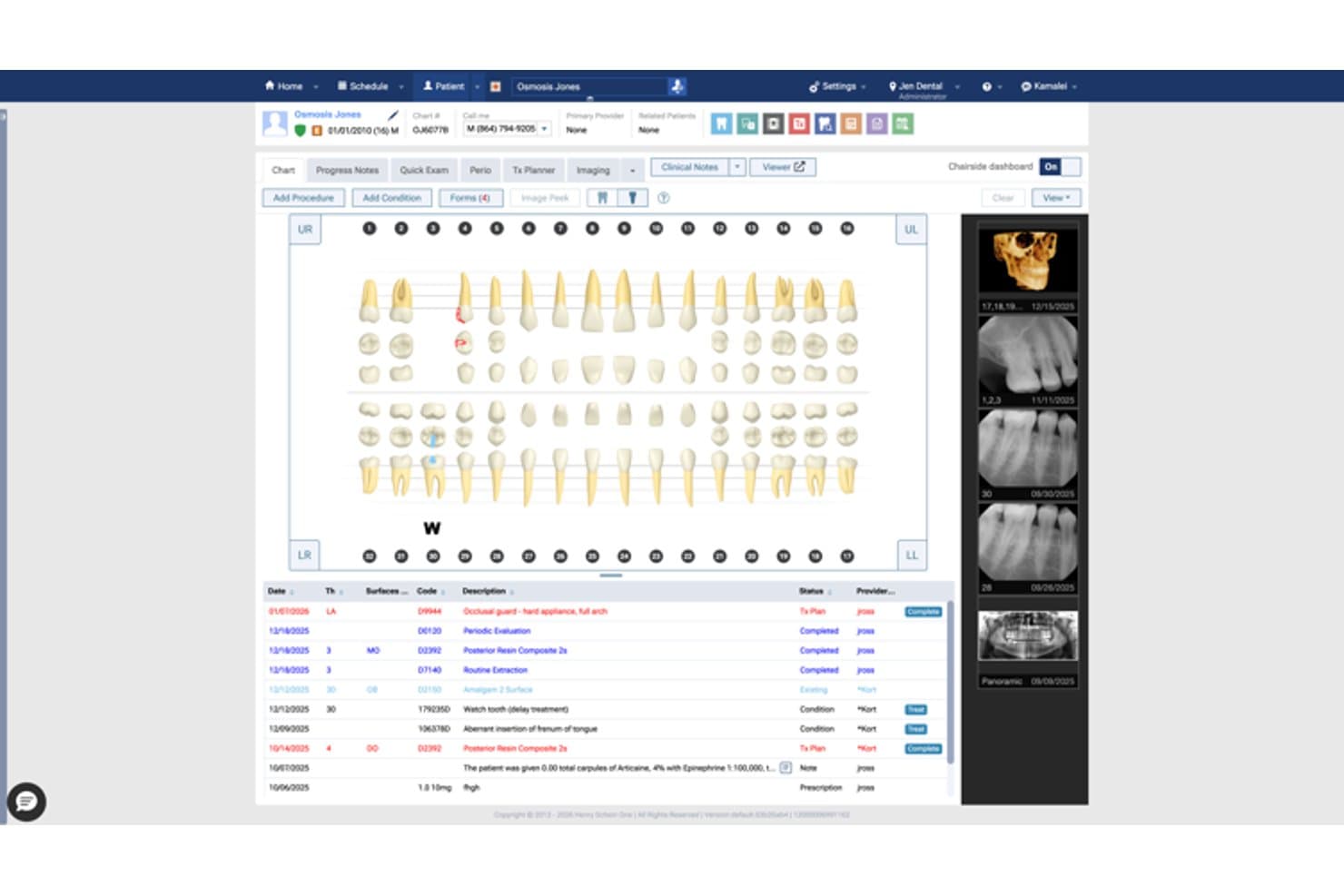Image resolution: width=1344 pixels, height=896 pixels.
Task: Click the Osmosis Jones patient search field
Action: tap(589, 86)
